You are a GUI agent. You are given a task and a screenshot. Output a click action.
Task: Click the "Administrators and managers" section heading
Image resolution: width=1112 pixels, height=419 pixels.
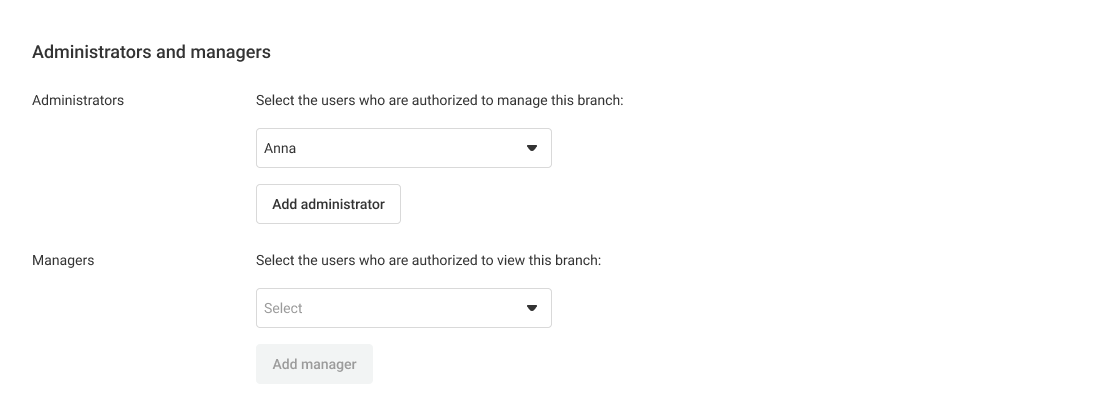pyautogui.click(x=151, y=52)
